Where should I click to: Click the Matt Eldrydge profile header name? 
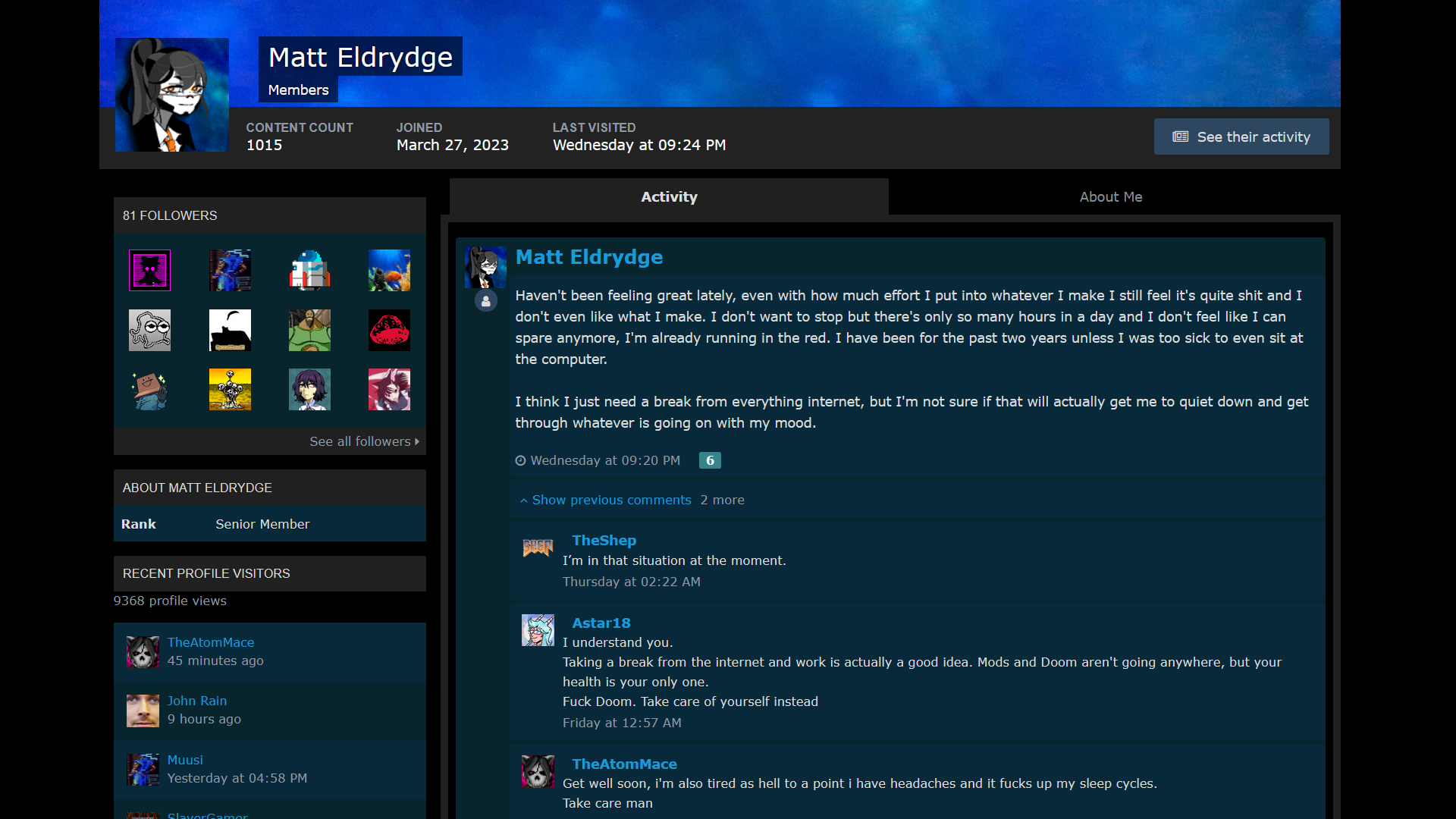pos(360,57)
